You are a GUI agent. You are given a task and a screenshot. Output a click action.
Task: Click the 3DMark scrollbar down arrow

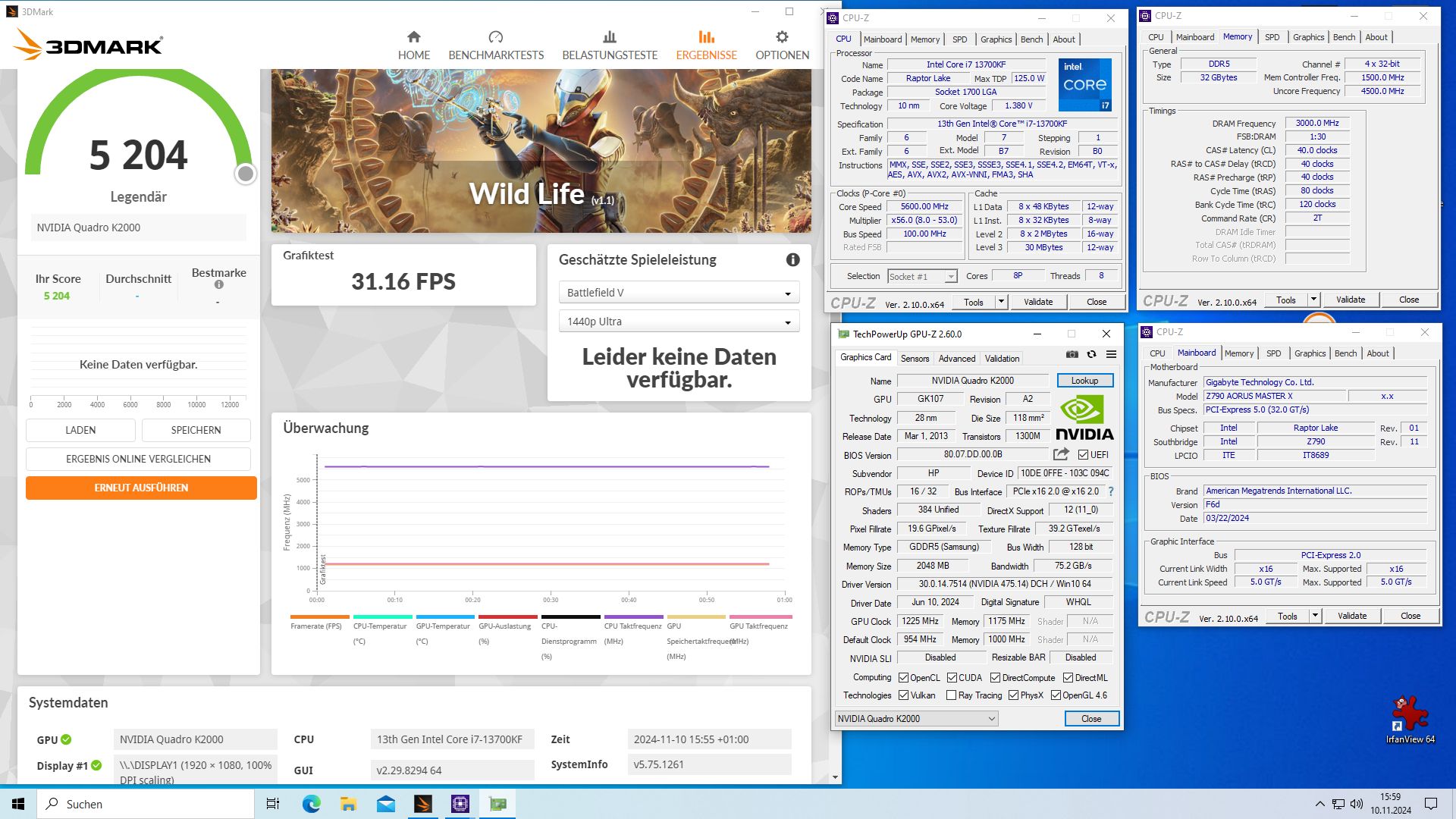click(x=835, y=777)
